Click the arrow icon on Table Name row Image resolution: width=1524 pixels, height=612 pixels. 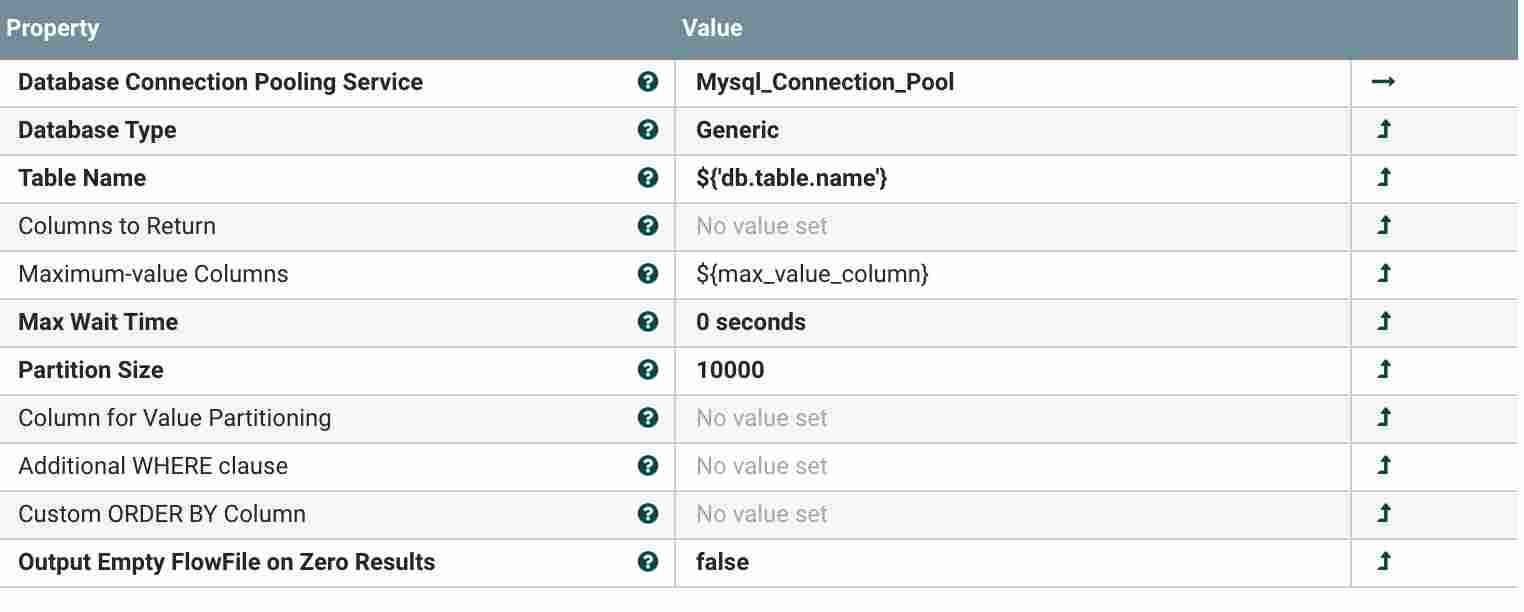click(x=1384, y=178)
